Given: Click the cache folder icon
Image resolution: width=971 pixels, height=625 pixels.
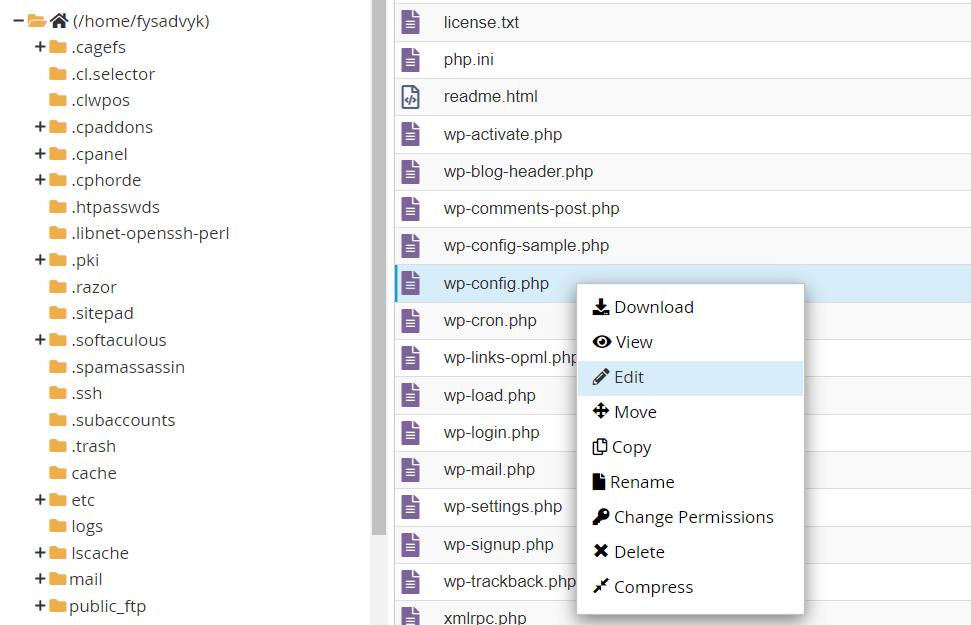Looking at the screenshot, I should tap(57, 473).
